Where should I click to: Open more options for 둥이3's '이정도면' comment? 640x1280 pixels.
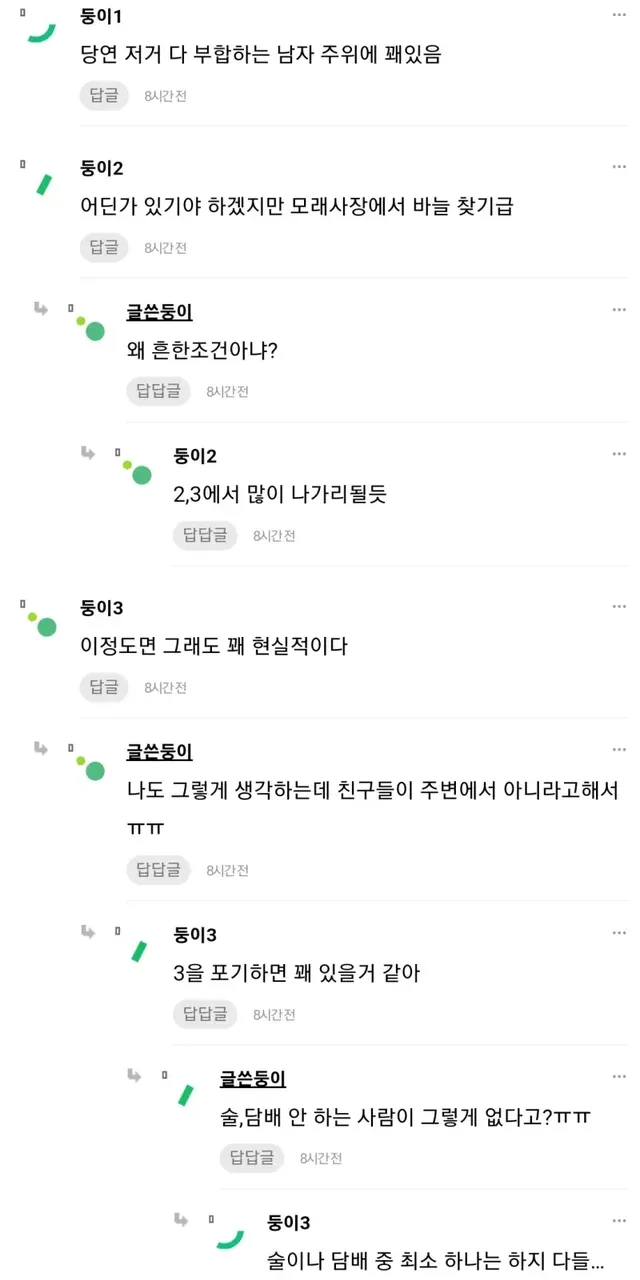pyautogui.click(x=620, y=607)
